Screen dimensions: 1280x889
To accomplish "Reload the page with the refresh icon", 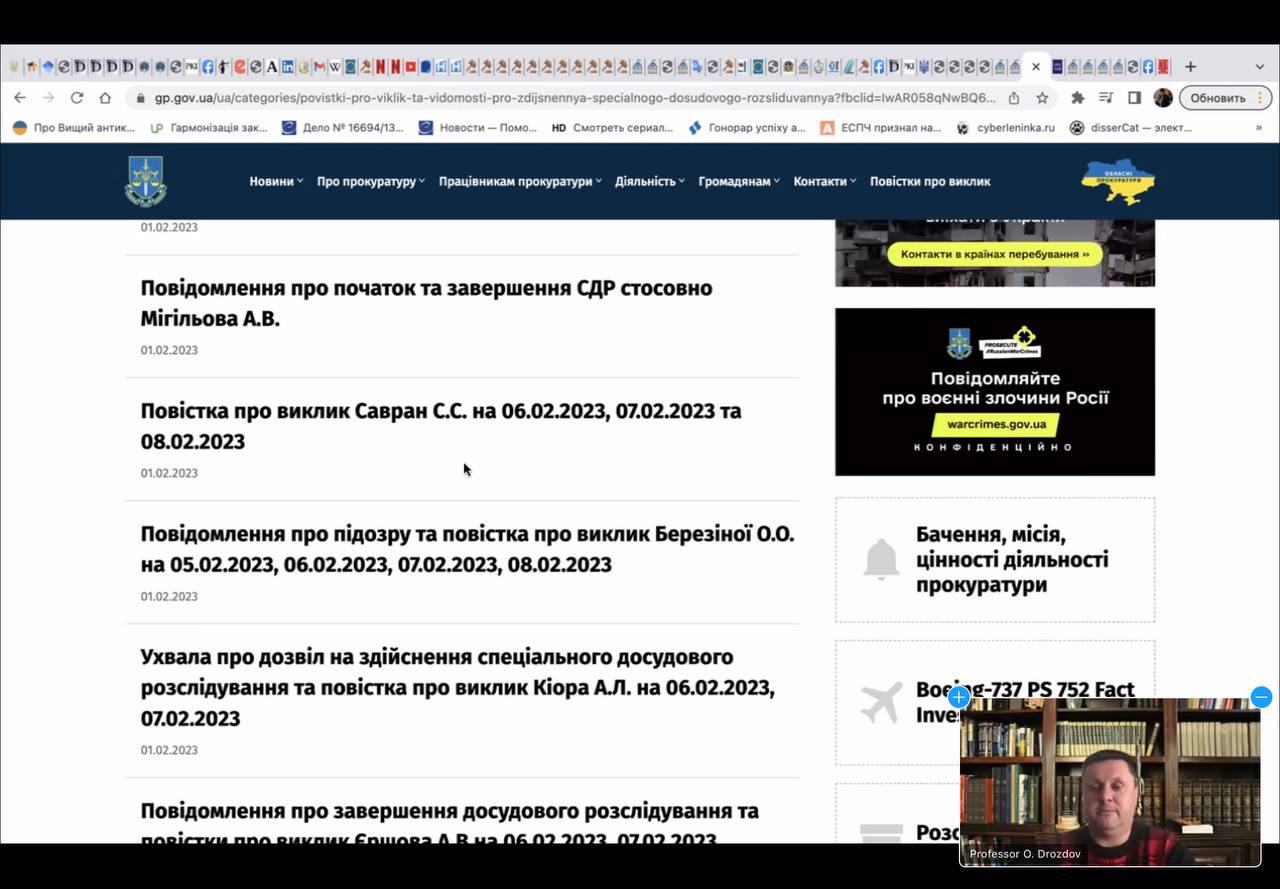I will 77,98.
